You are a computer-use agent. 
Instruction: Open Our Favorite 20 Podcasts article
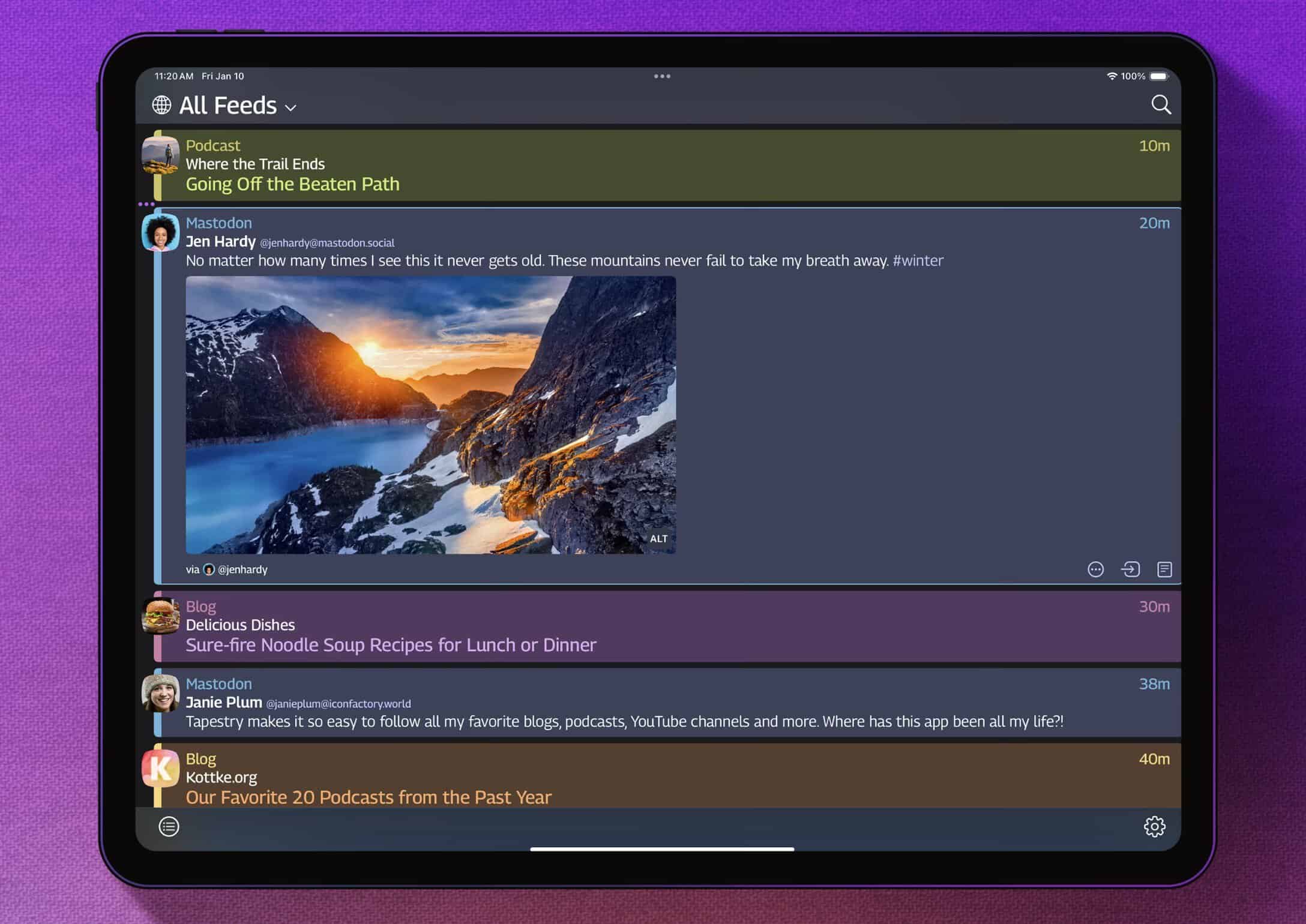pyautogui.click(x=369, y=797)
